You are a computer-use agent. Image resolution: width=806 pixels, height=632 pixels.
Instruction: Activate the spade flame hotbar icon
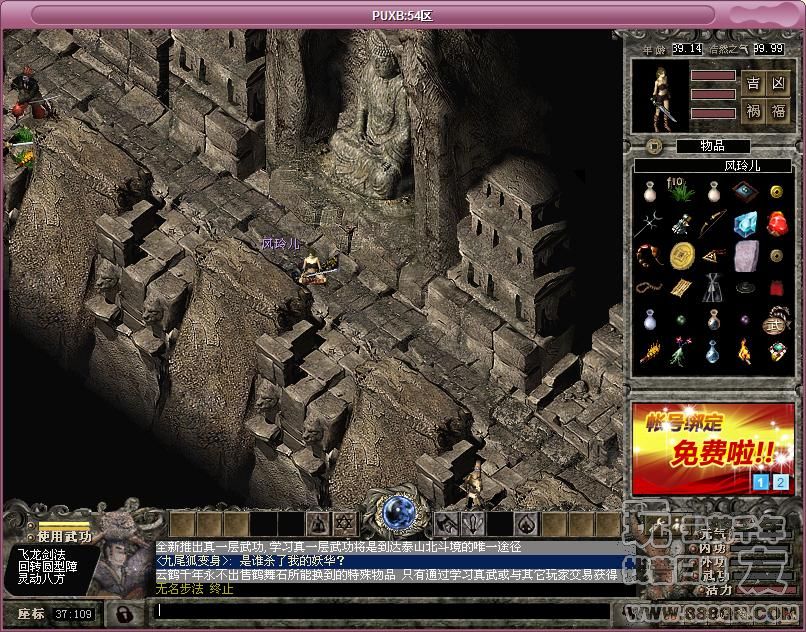click(x=526, y=525)
